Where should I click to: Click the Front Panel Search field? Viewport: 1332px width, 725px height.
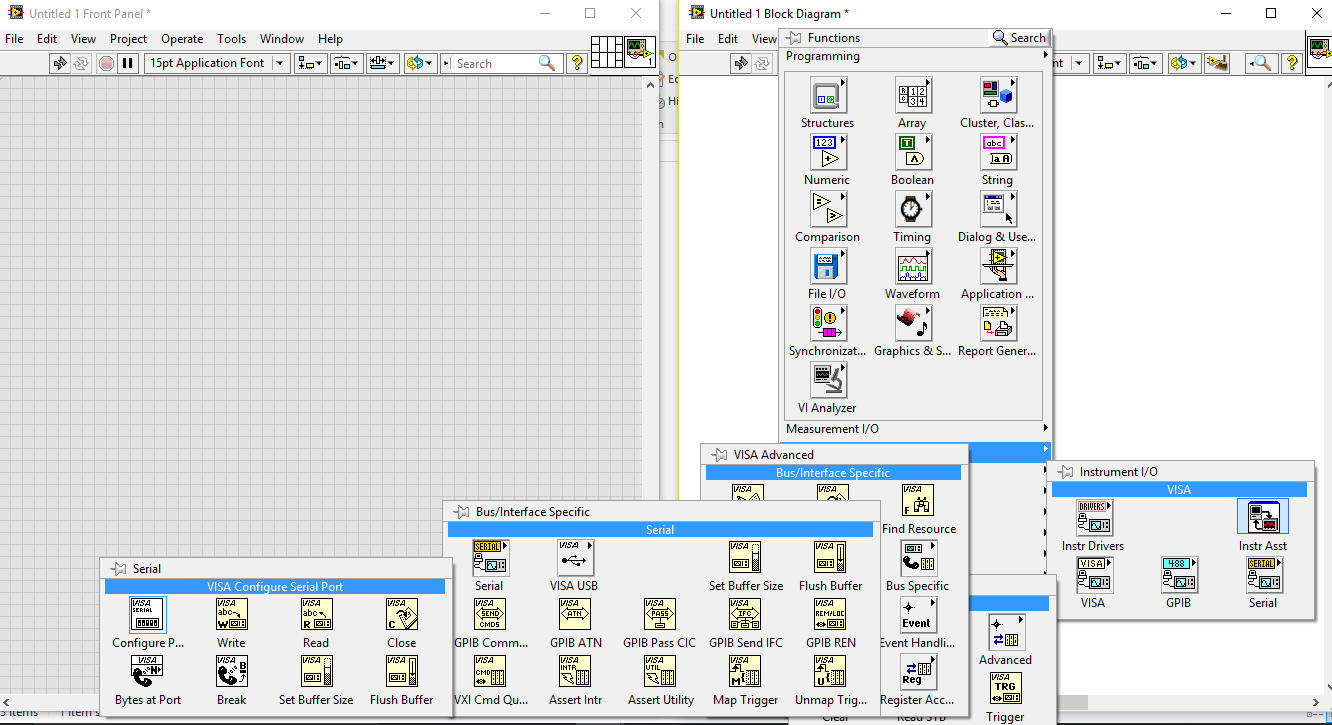tap(500, 63)
